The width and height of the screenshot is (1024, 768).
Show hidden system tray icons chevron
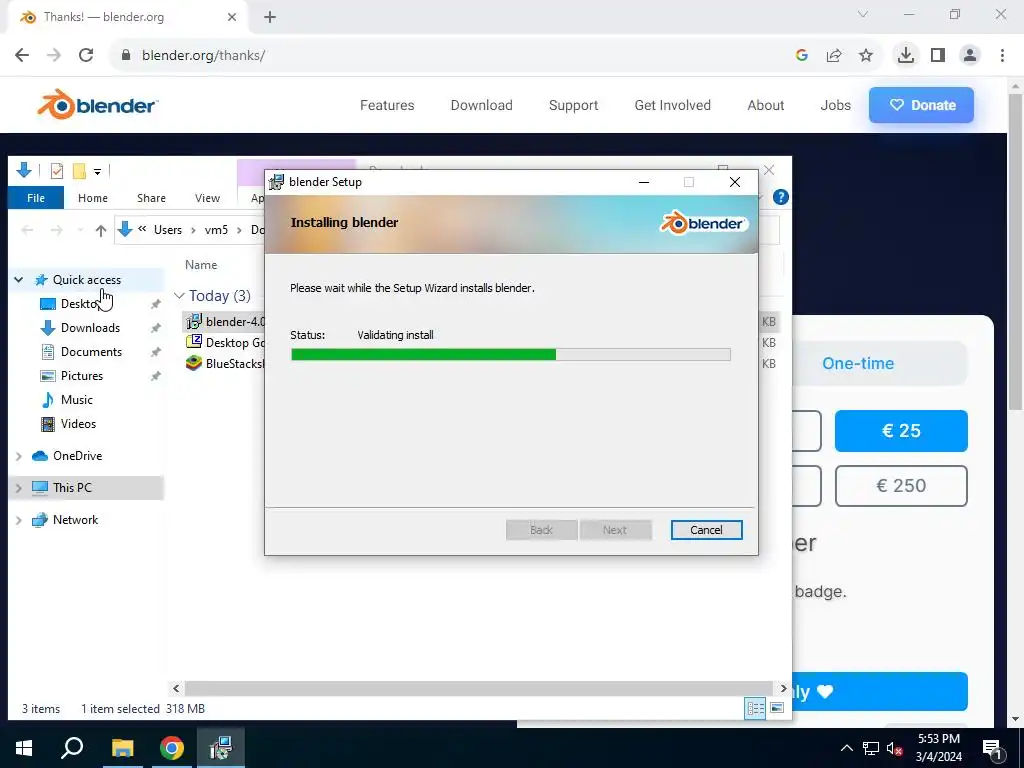point(846,748)
